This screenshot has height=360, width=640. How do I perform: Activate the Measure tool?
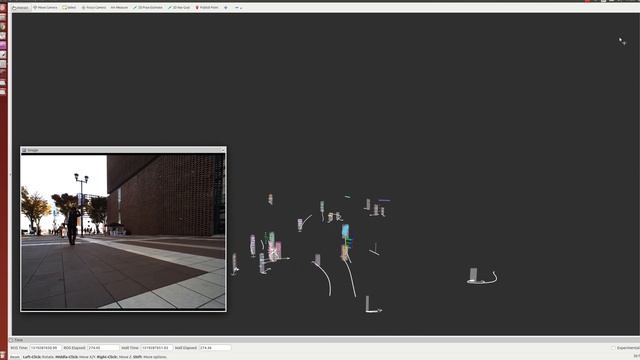click(119, 7)
